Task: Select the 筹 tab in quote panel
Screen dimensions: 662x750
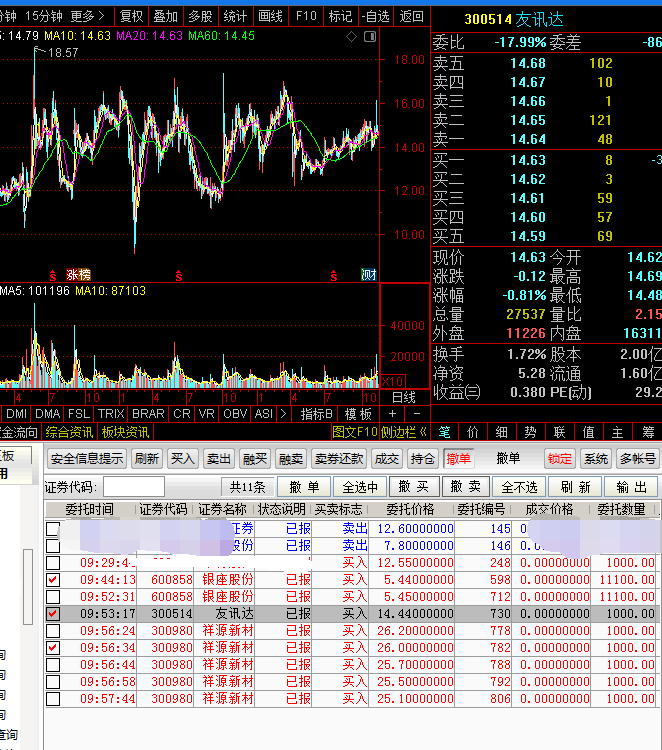Action: 648,432
